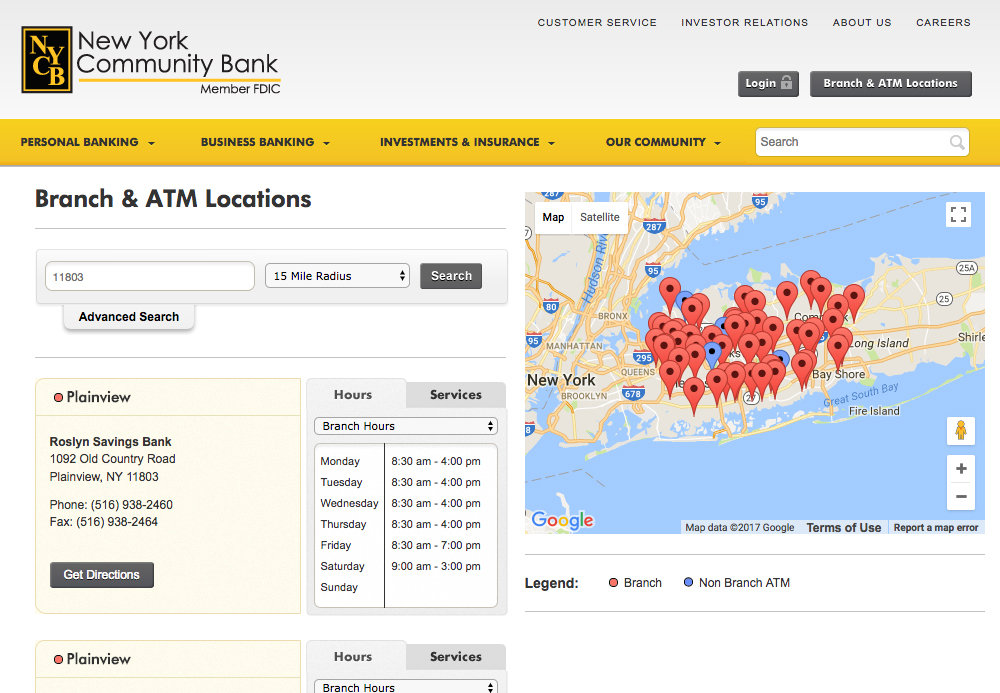The image size is (1000, 693).
Task: Click the red Branch legend dot
Action: [x=614, y=583]
